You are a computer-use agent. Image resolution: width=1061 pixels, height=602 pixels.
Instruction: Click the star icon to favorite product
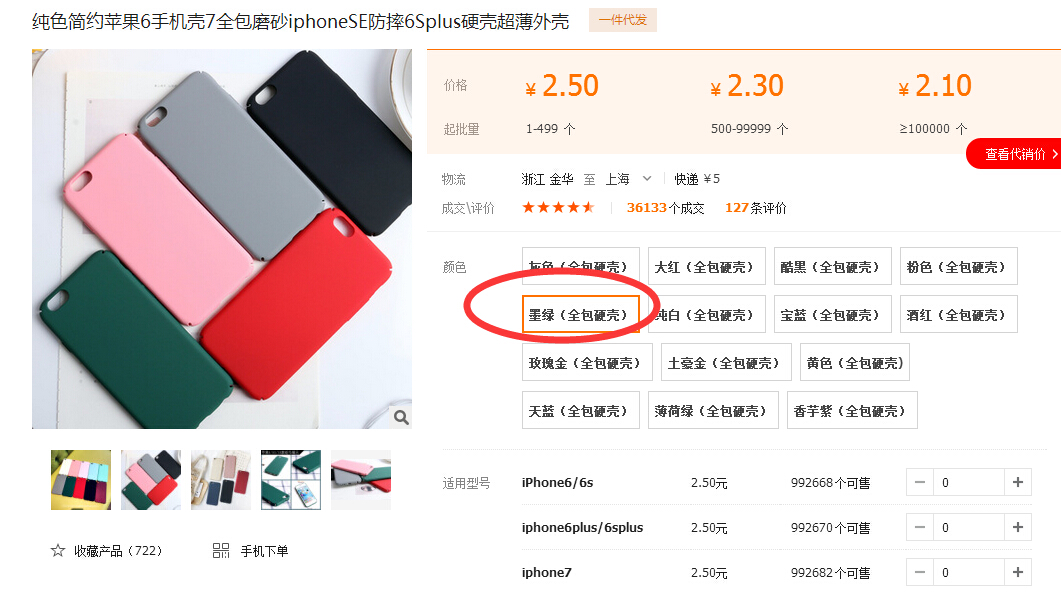click(58, 551)
